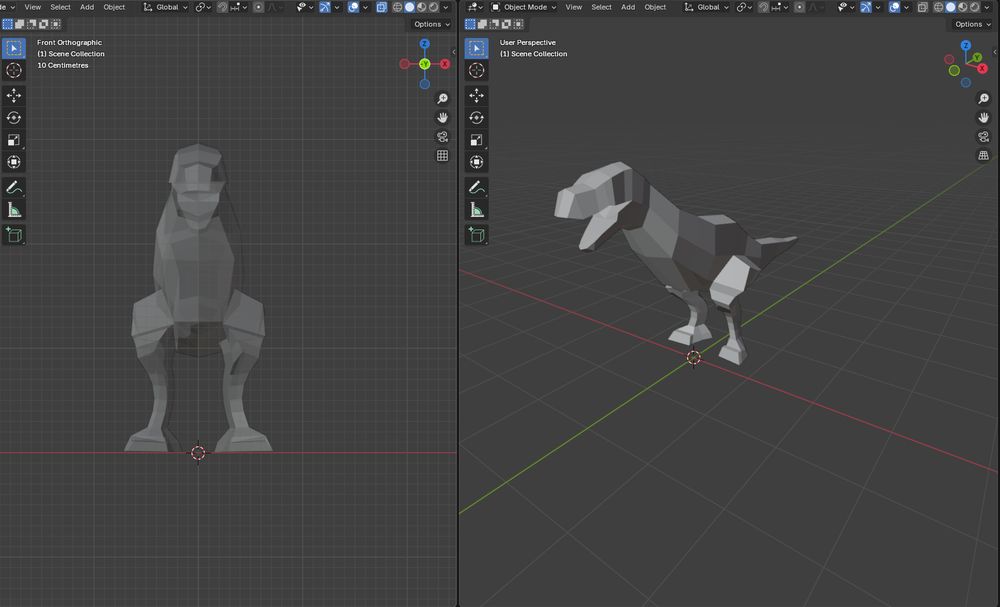Open the View menu of the left viewport
This screenshot has height=607, width=1000.
33,7
